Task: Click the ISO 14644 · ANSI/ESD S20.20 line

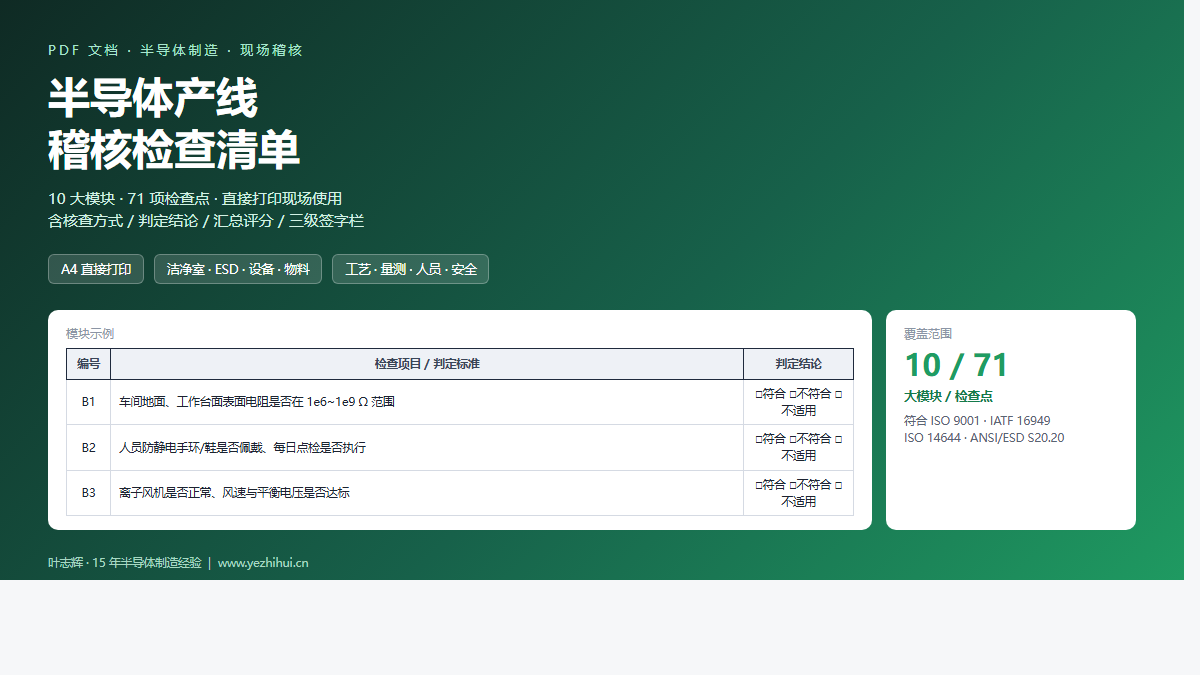Action: click(984, 438)
